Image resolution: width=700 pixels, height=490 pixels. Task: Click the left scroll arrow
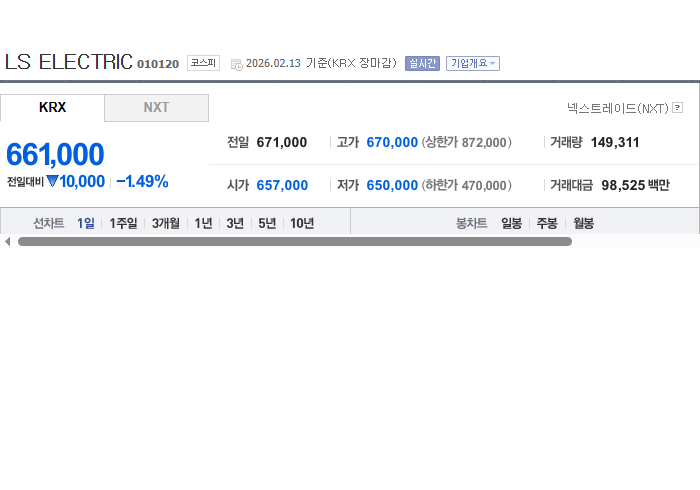pos(8,241)
